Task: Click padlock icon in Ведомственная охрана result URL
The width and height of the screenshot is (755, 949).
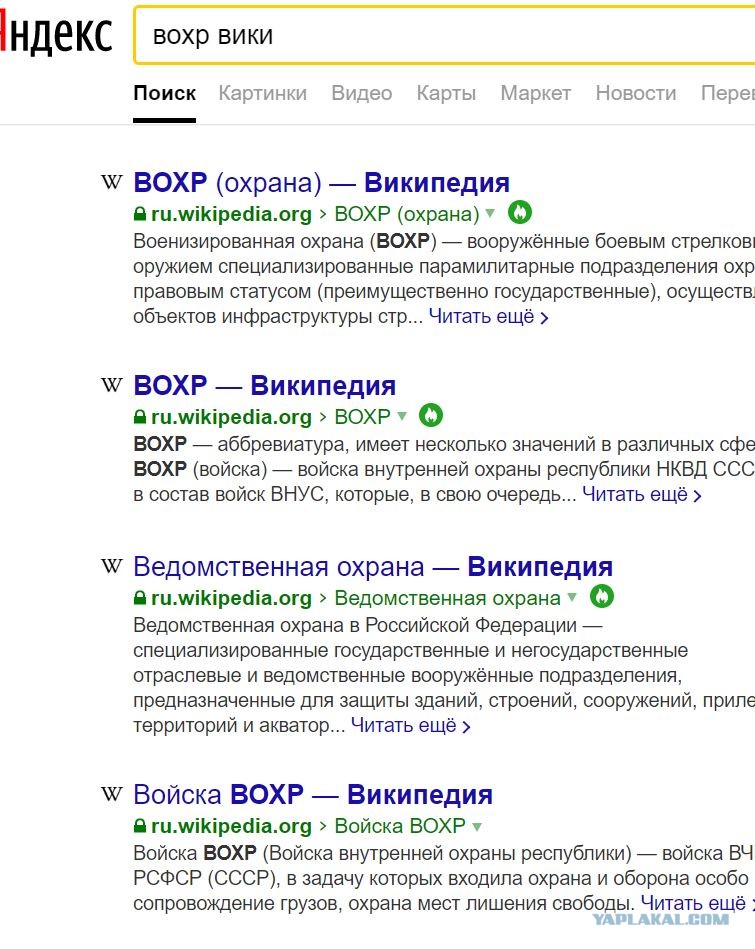Action: point(140,598)
